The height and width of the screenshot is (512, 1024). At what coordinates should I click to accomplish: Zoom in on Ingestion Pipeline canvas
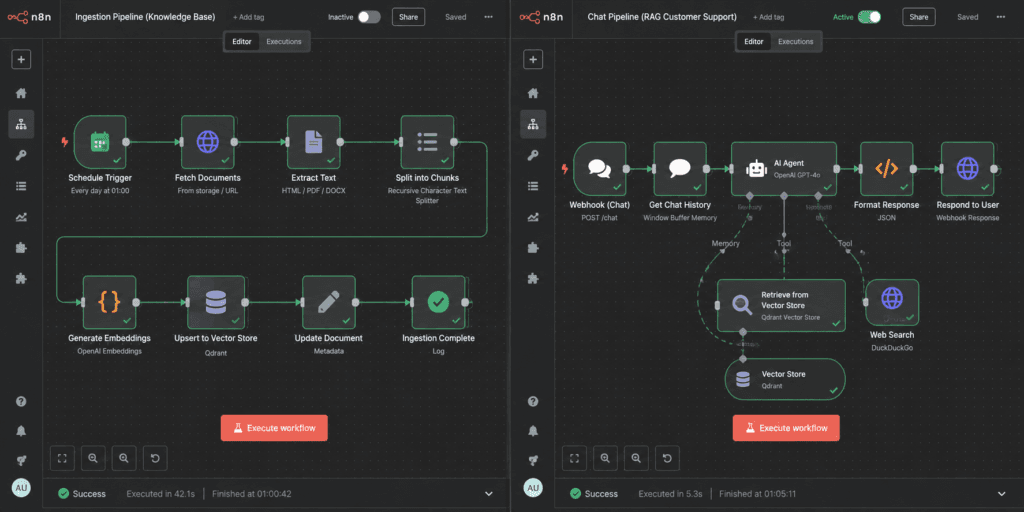[x=124, y=458]
